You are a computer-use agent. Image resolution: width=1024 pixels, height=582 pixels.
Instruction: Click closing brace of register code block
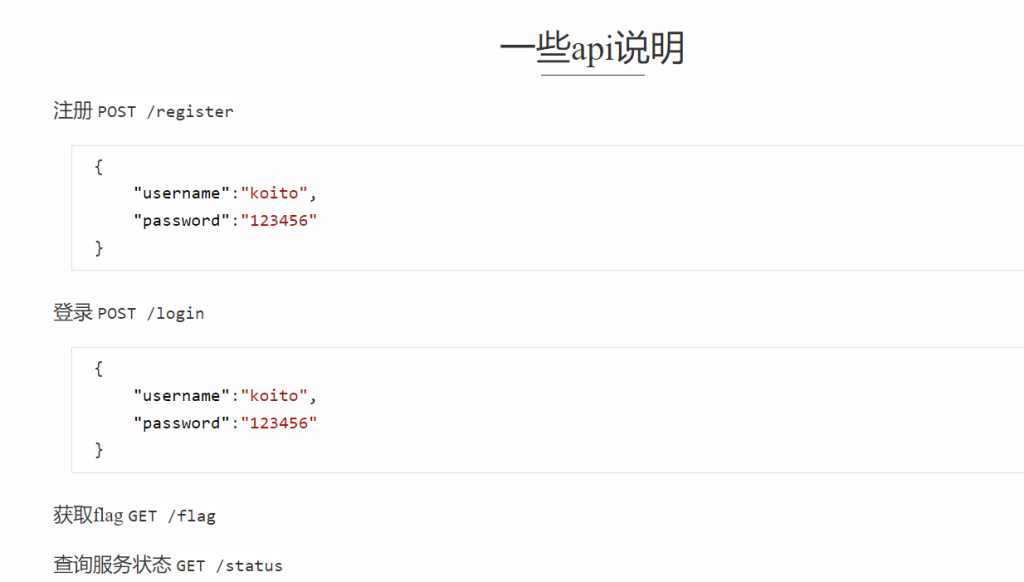pos(99,248)
